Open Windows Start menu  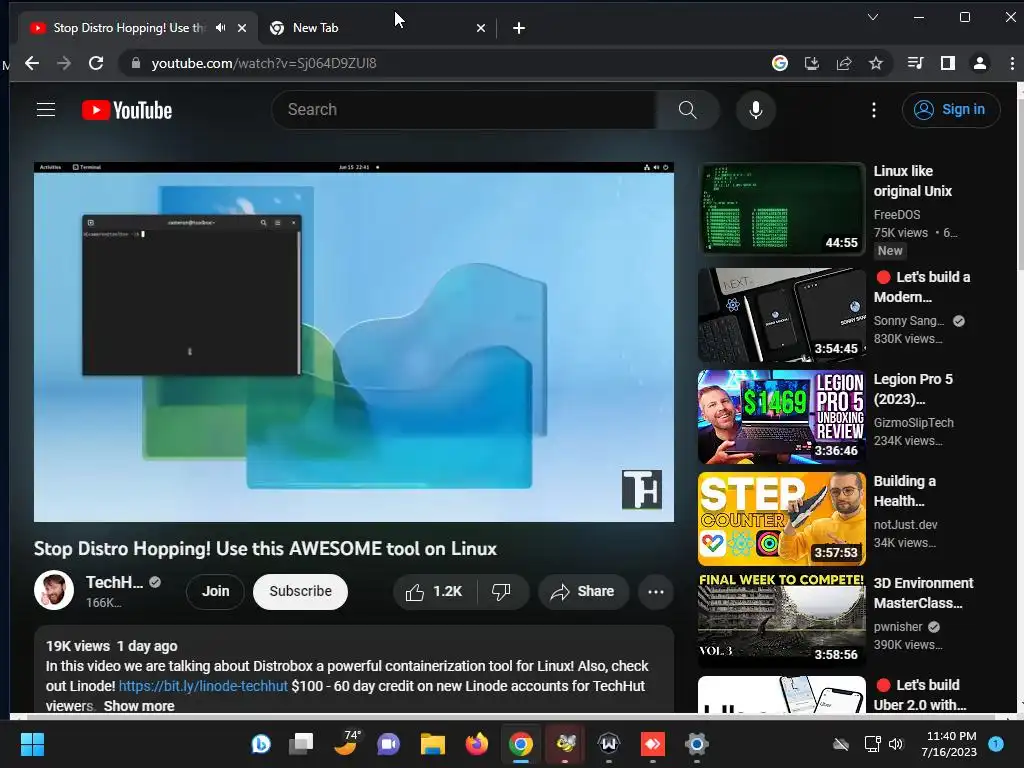tap(32, 744)
